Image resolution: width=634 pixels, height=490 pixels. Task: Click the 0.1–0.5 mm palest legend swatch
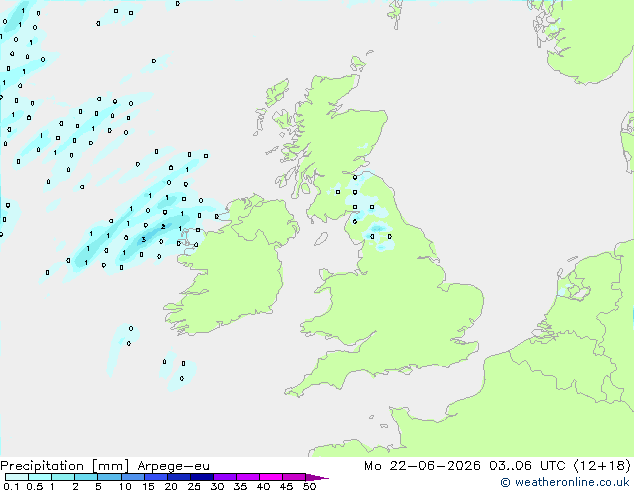click(17, 477)
